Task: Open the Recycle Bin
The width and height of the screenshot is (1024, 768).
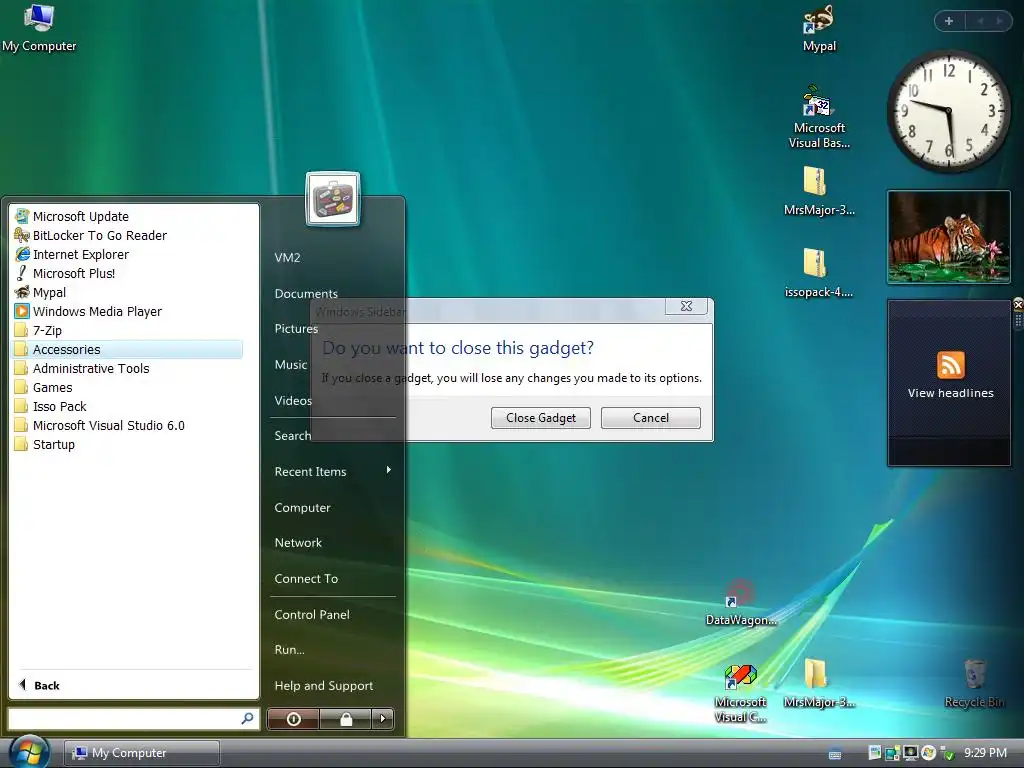Action: point(974,684)
